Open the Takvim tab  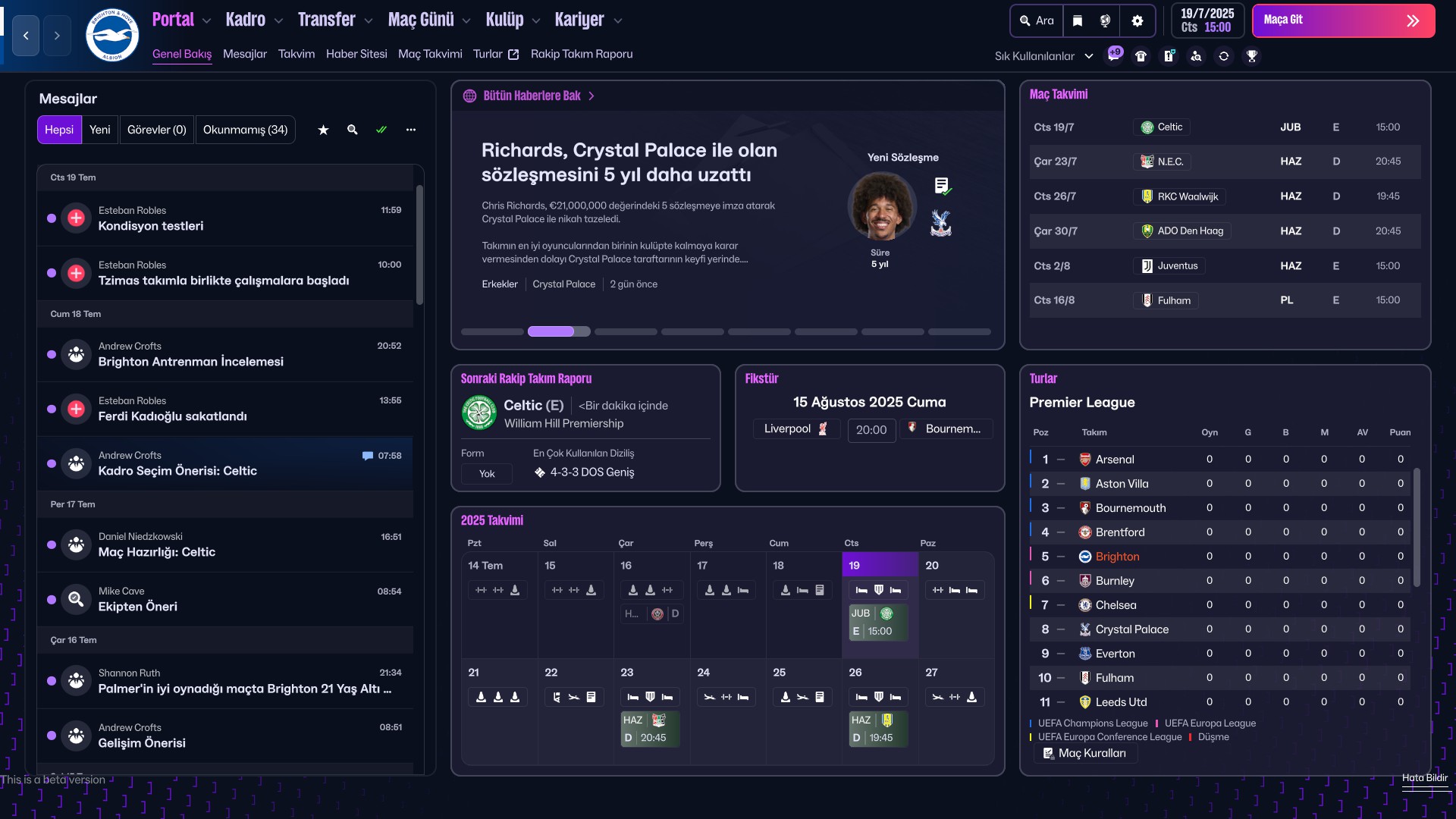(297, 54)
